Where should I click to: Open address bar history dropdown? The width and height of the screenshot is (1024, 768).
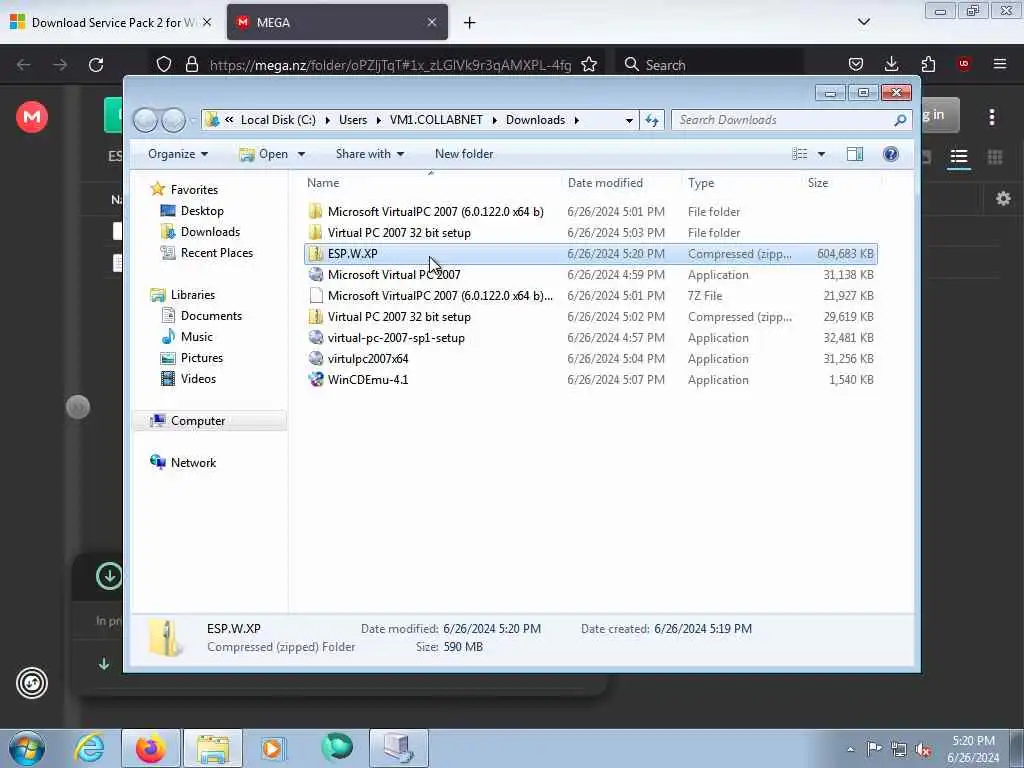(x=629, y=120)
